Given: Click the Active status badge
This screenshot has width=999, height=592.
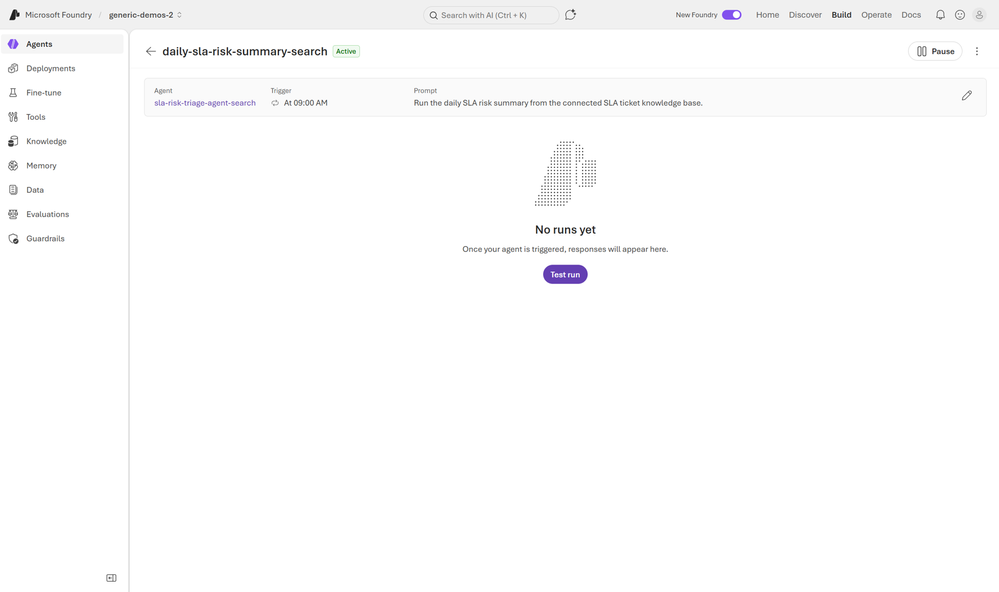Looking at the screenshot, I should coord(346,52).
